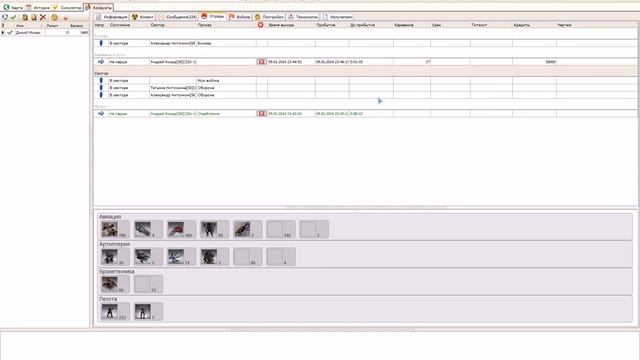640x360 pixels.
Task: Open the История tab
Action: point(38,7)
